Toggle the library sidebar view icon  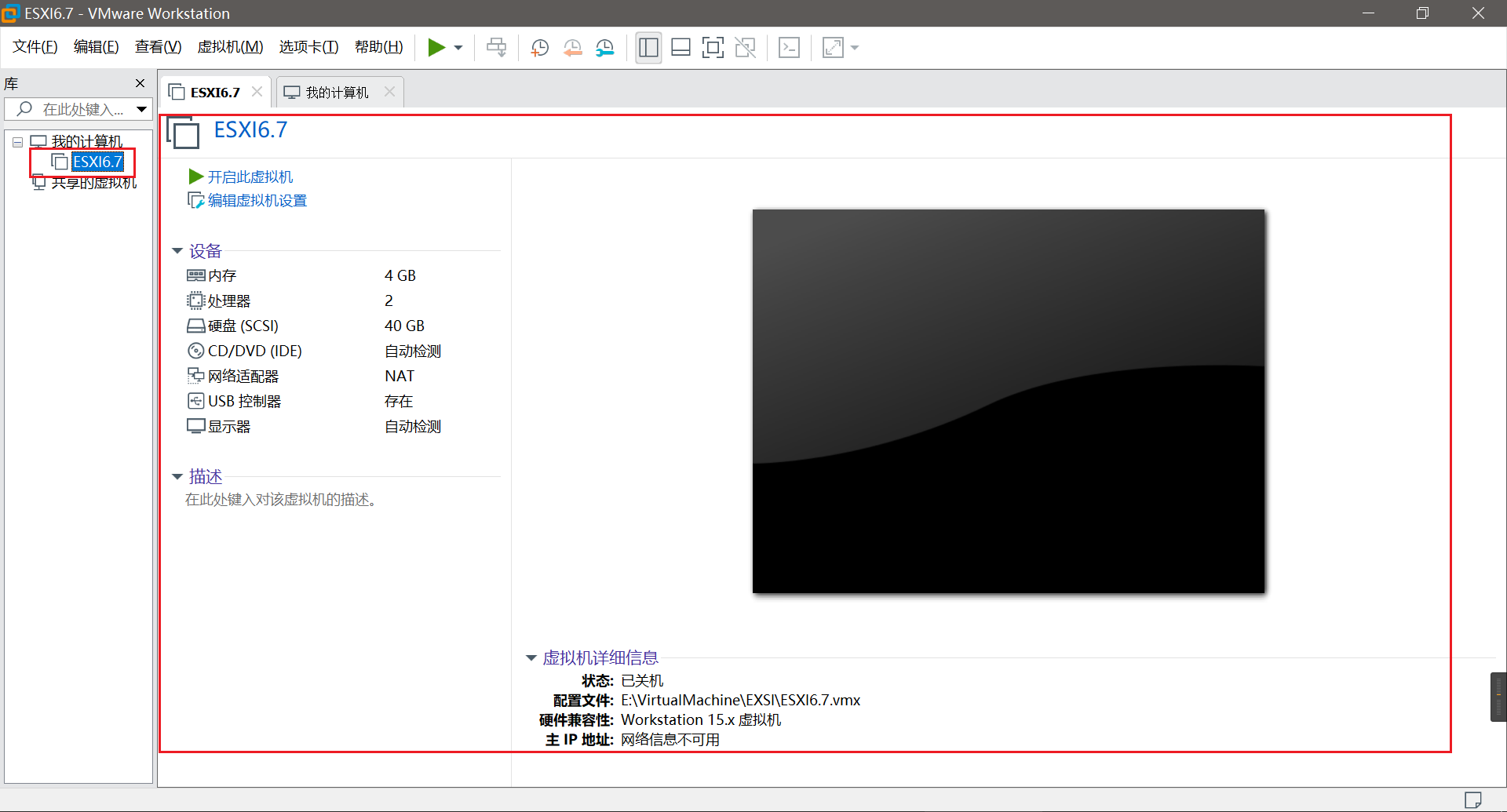pos(648,48)
